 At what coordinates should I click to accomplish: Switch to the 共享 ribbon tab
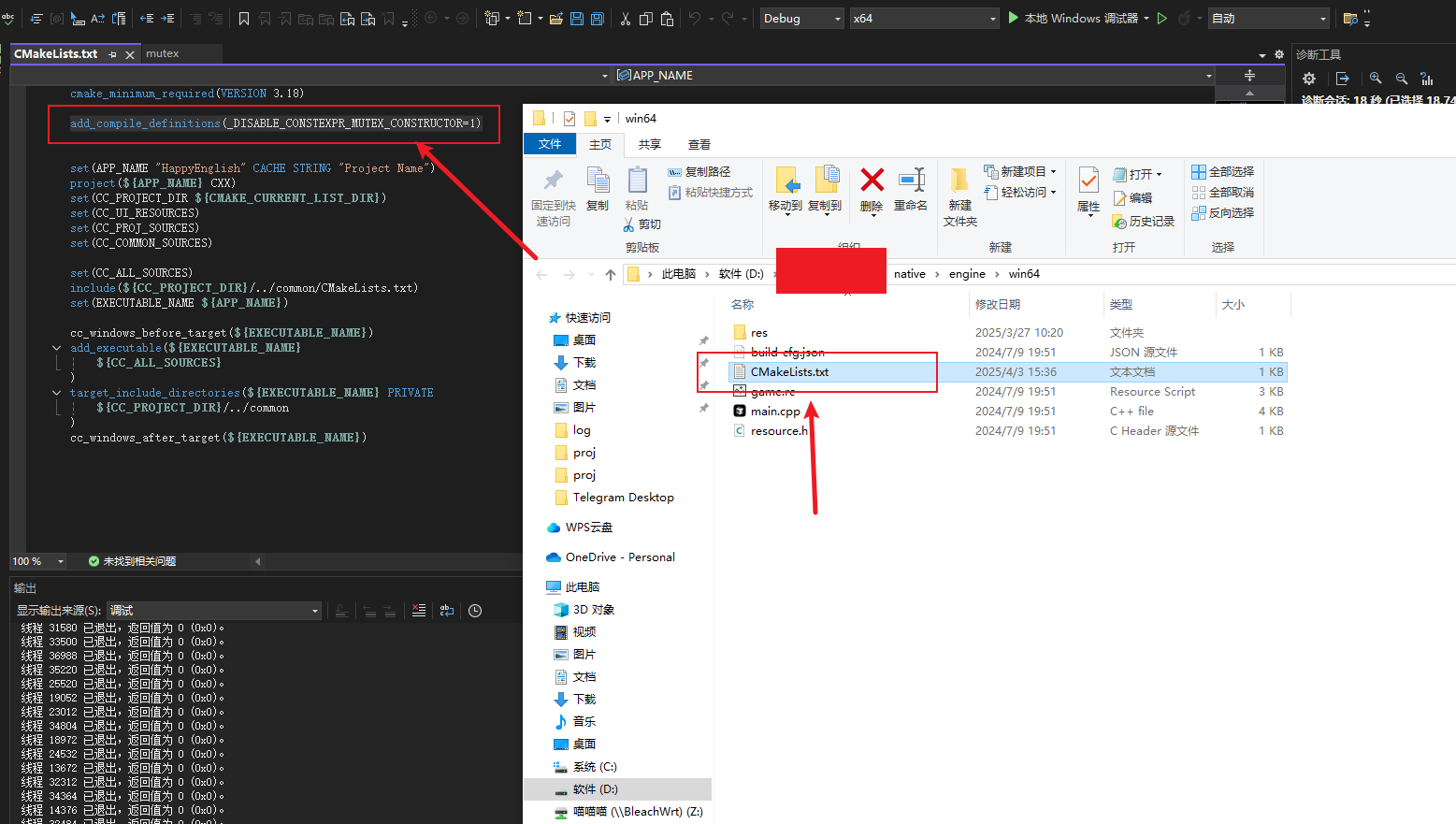click(650, 144)
